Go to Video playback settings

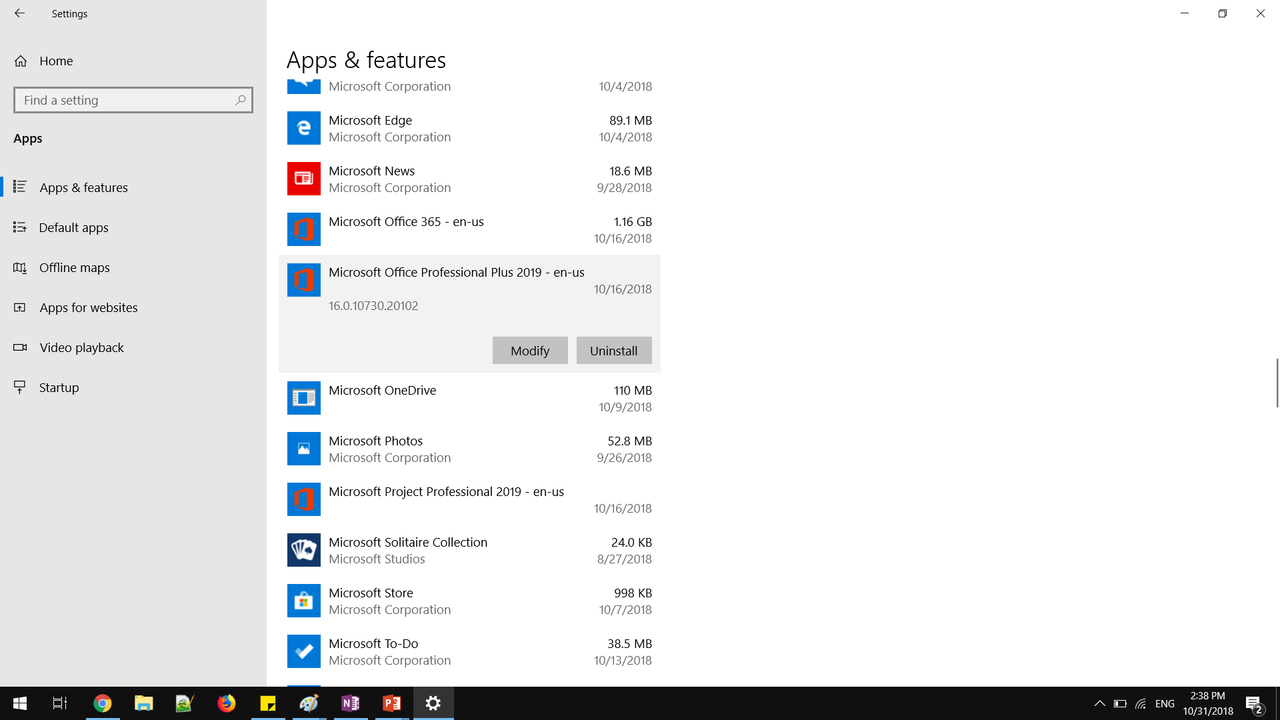pyautogui.click(x=81, y=348)
